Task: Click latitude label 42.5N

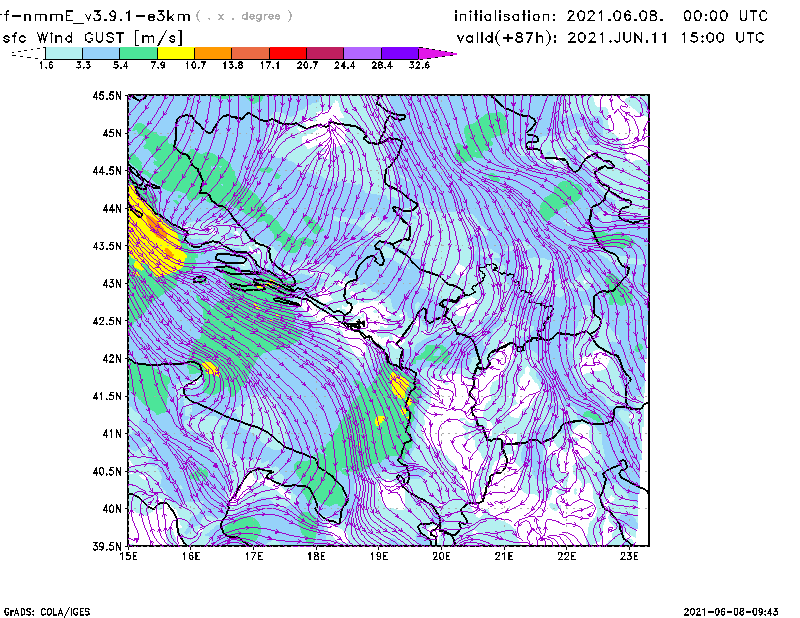Action: pyautogui.click(x=107, y=321)
